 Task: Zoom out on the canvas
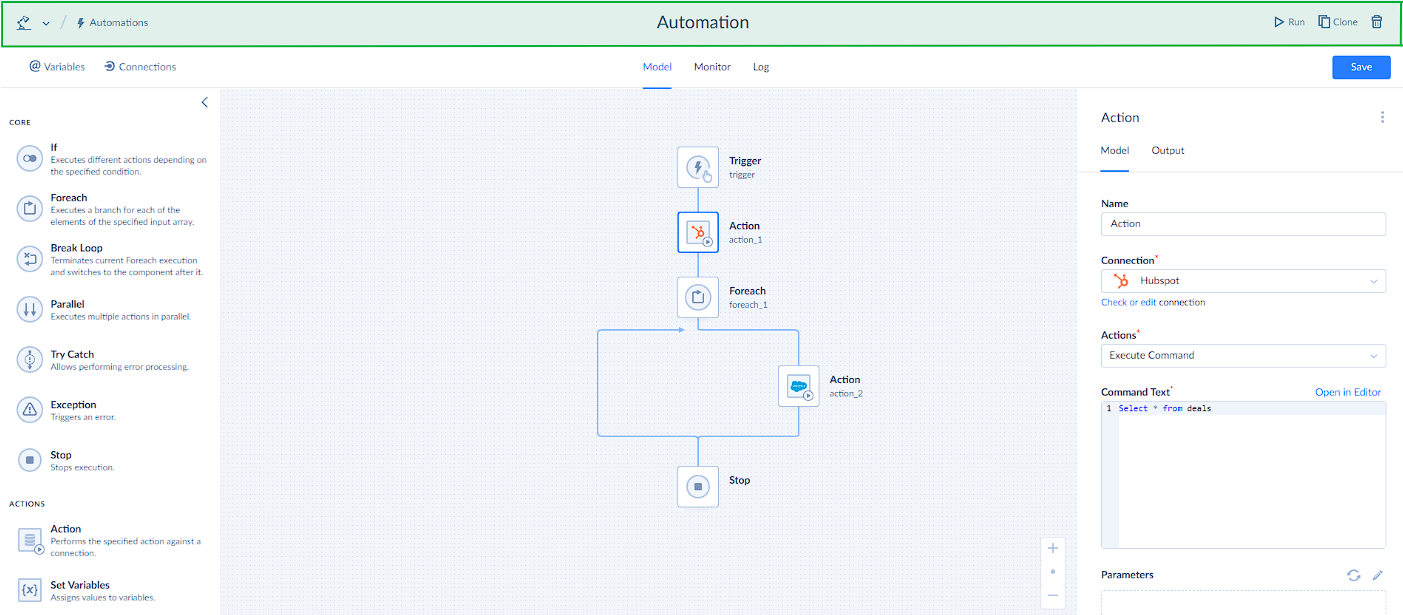coord(1053,596)
